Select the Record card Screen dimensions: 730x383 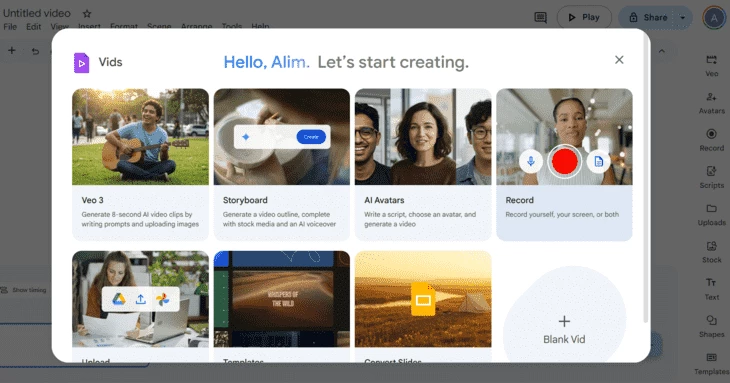564,164
